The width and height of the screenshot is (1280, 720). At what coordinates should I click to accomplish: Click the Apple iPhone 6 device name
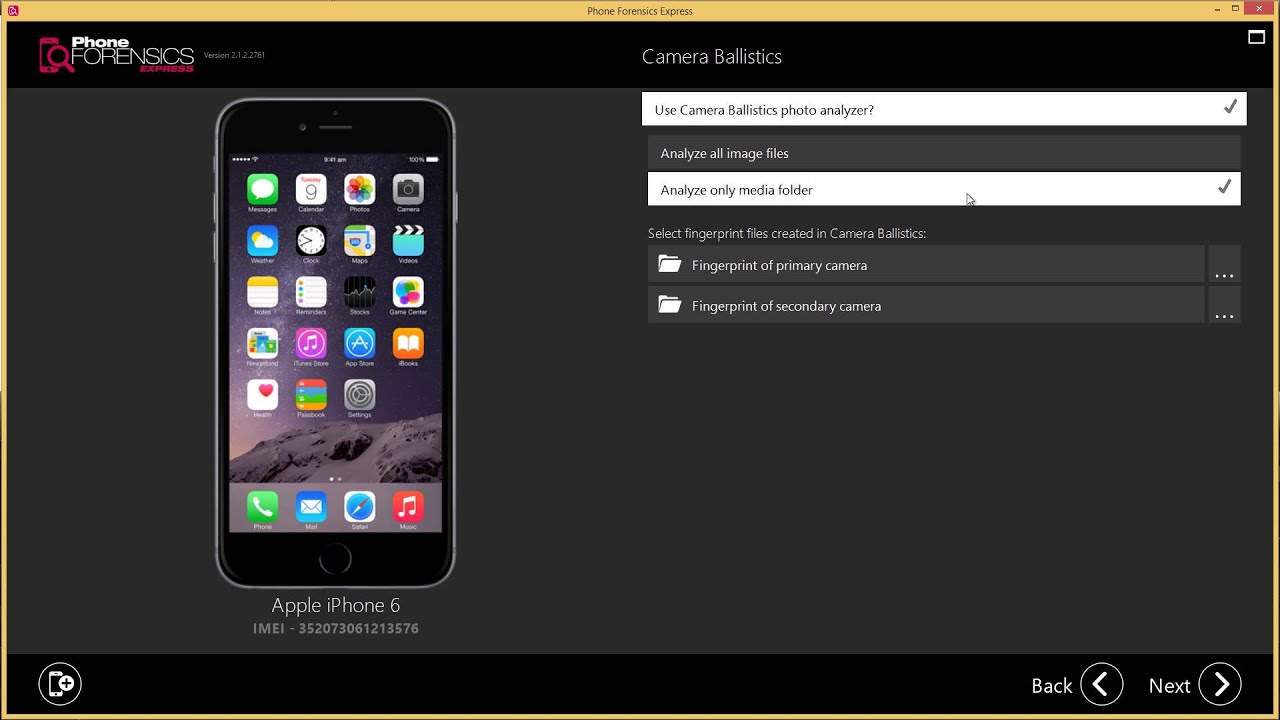336,605
